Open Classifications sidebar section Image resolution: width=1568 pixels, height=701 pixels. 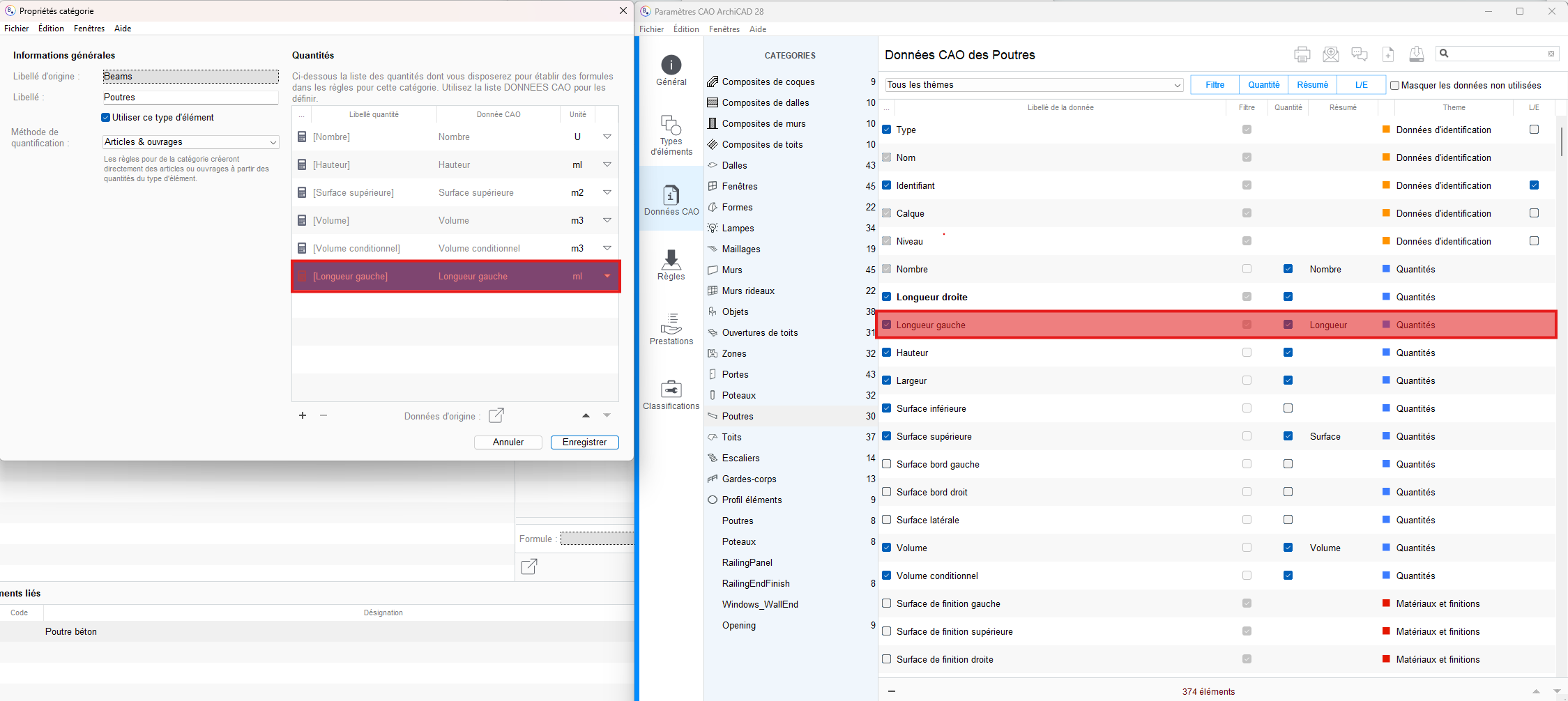tap(671, 394)
